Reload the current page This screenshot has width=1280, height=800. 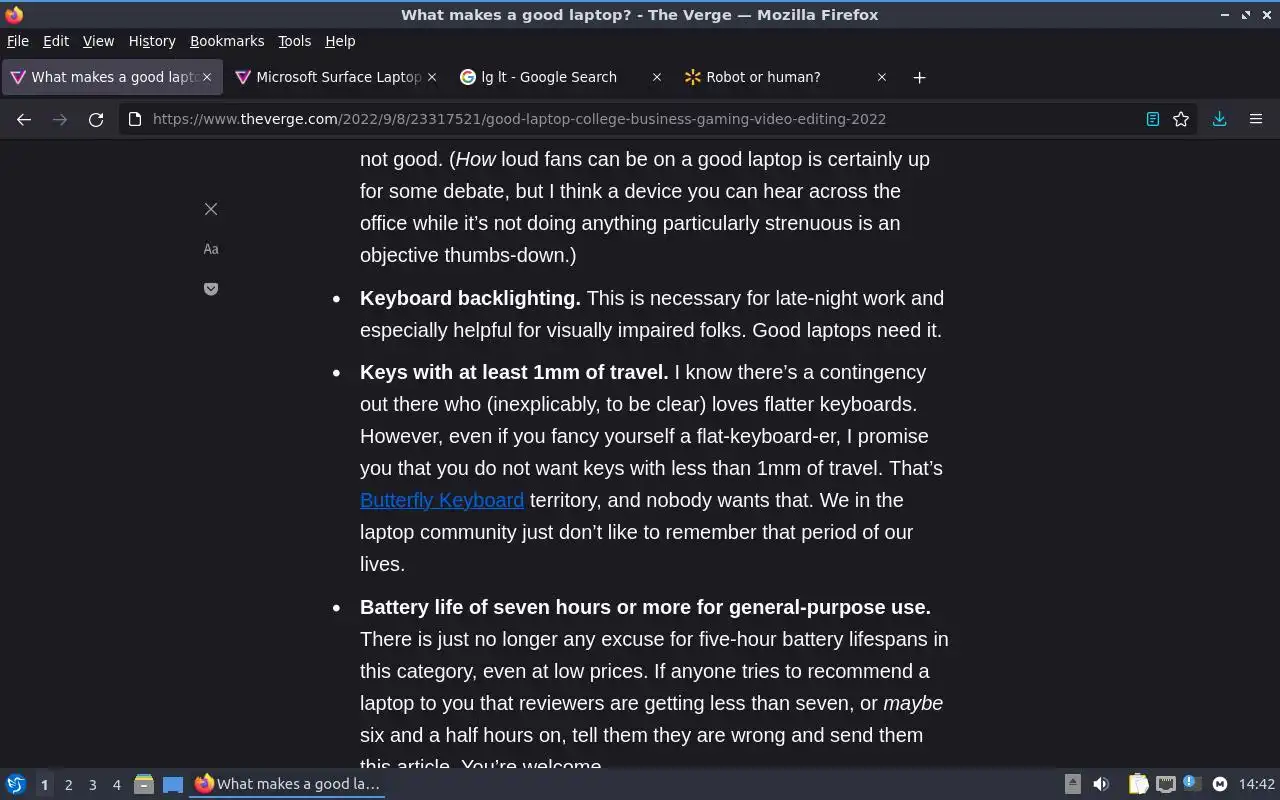click(96, 119)
